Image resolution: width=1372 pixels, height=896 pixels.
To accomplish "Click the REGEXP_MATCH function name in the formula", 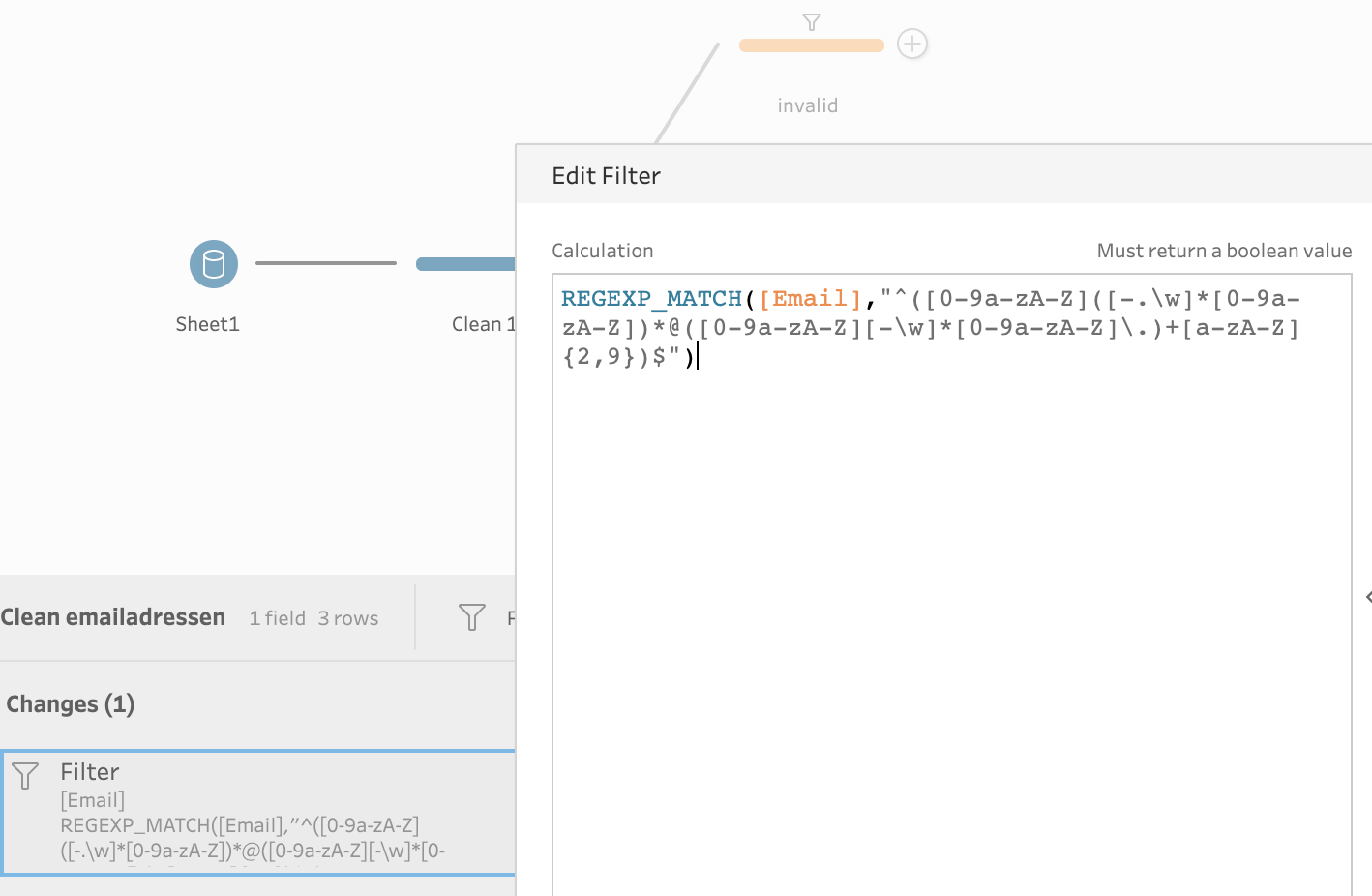I will tap(651, 299).
